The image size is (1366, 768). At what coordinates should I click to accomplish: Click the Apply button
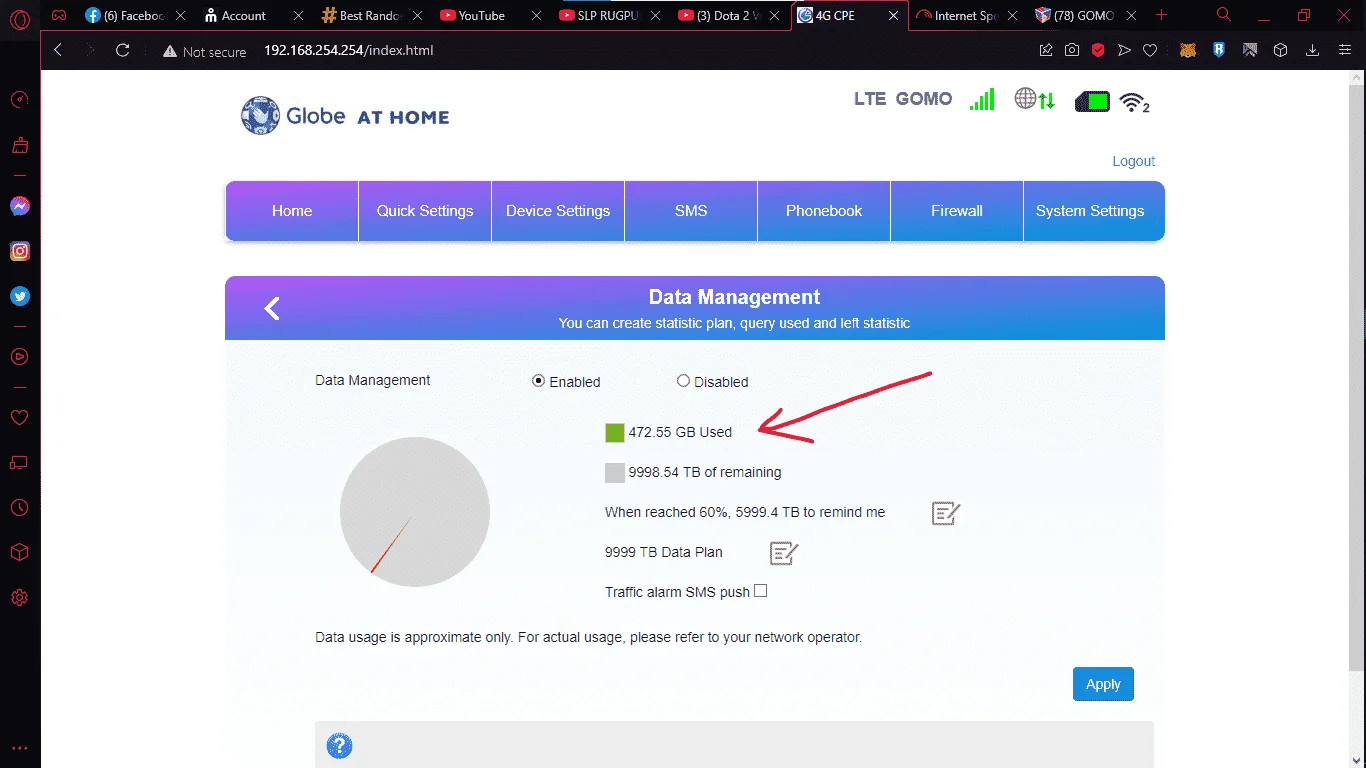coord(1103,684)
